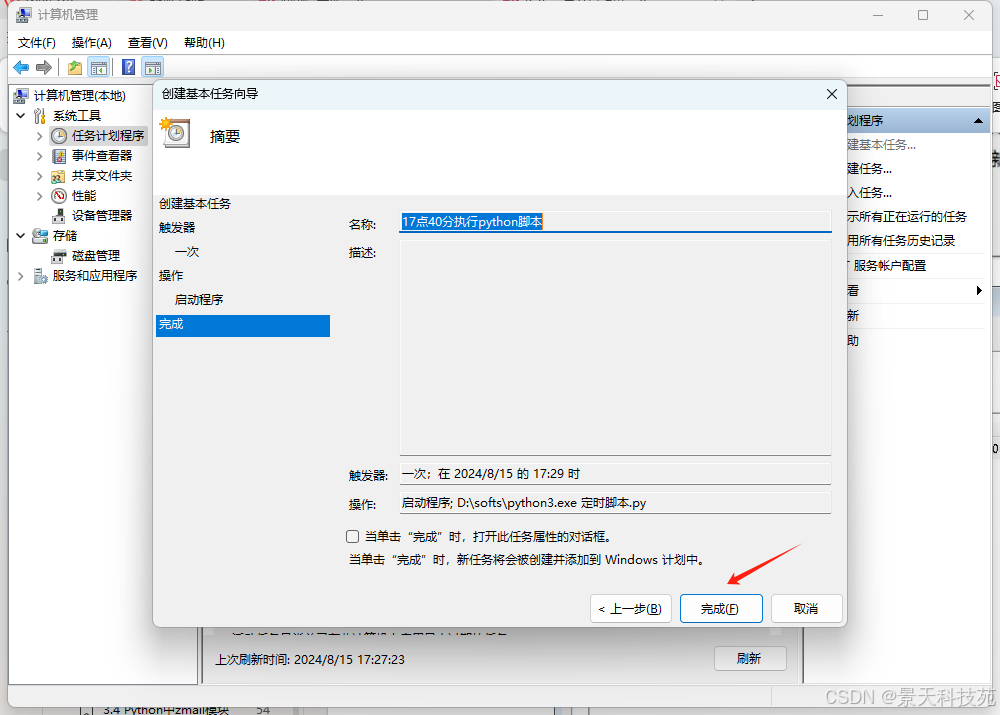This screenshot has width=1000, height=715.
Task: Expand the 共享文件夹 tree node
Action: click(x=40, y=176)
